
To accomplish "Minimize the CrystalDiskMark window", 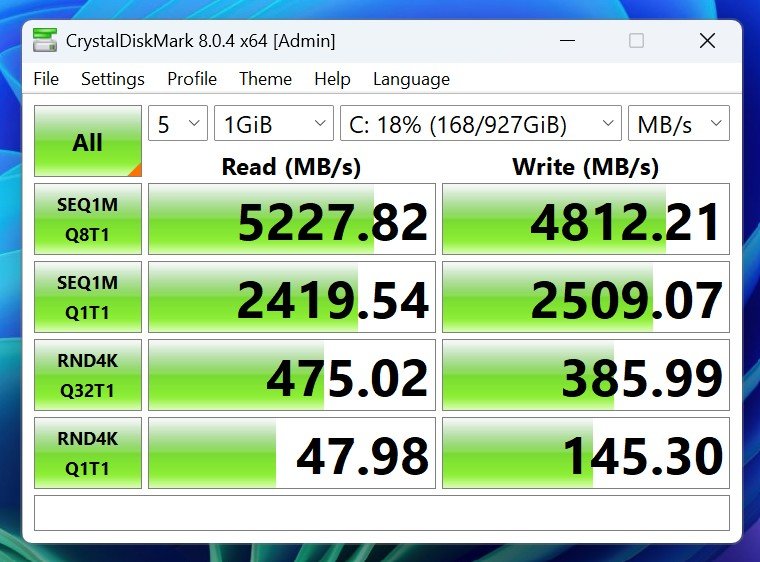I will 567,41.
